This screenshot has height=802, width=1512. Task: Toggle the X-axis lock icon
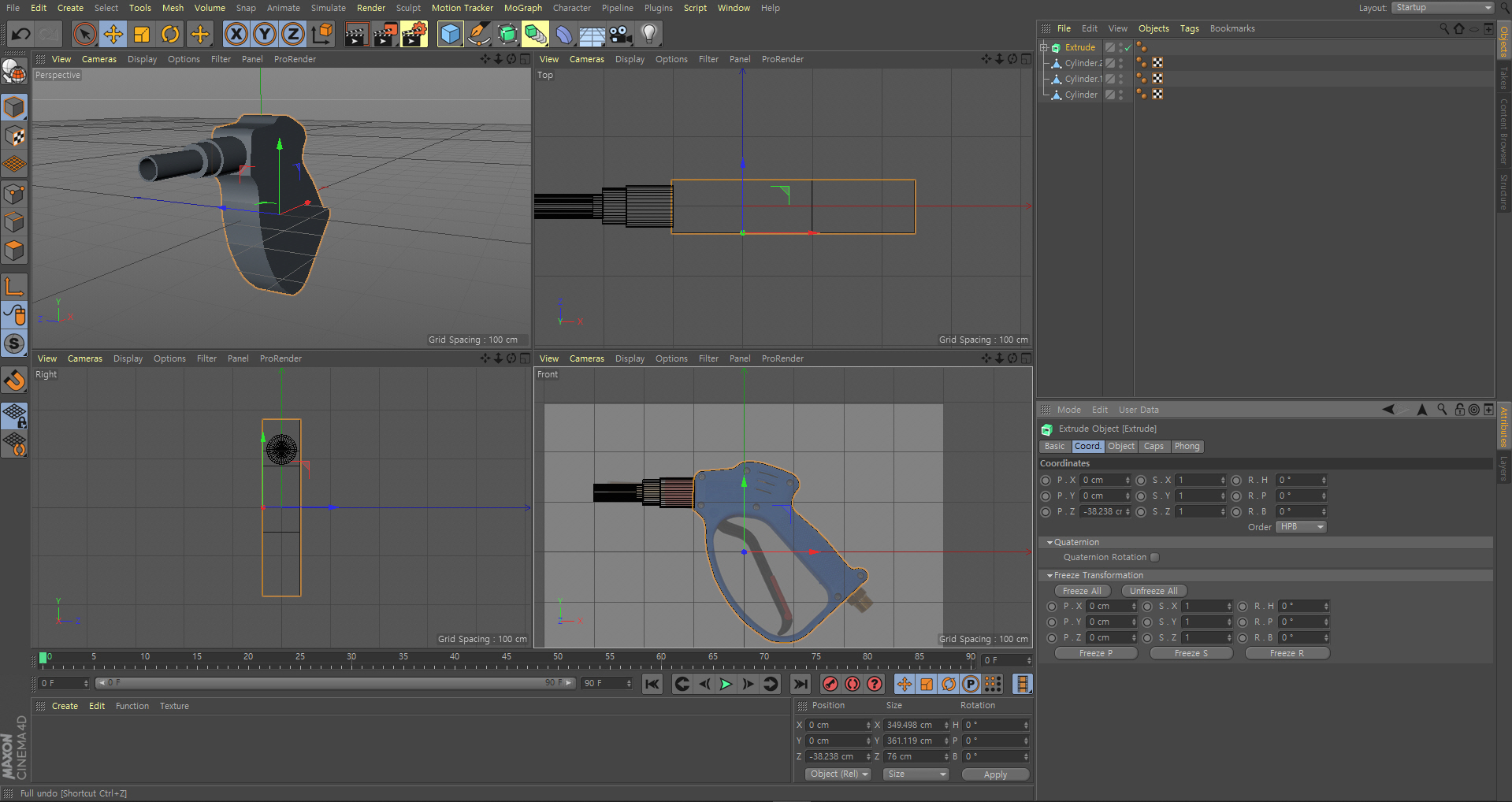(x=236, y=34)
